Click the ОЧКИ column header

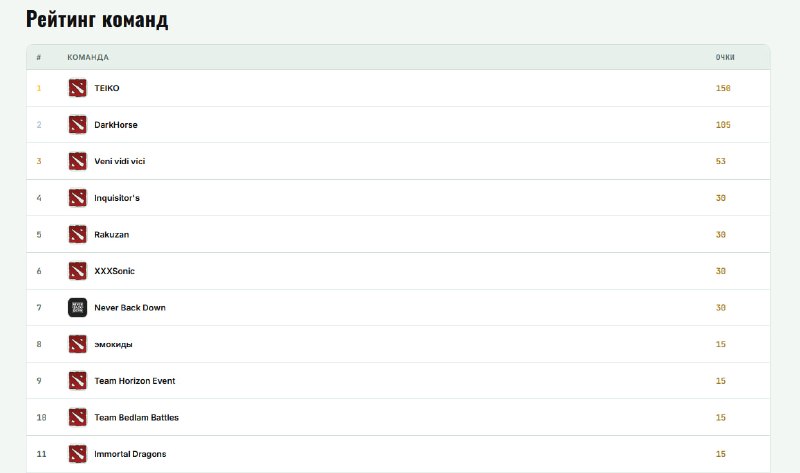725,57
